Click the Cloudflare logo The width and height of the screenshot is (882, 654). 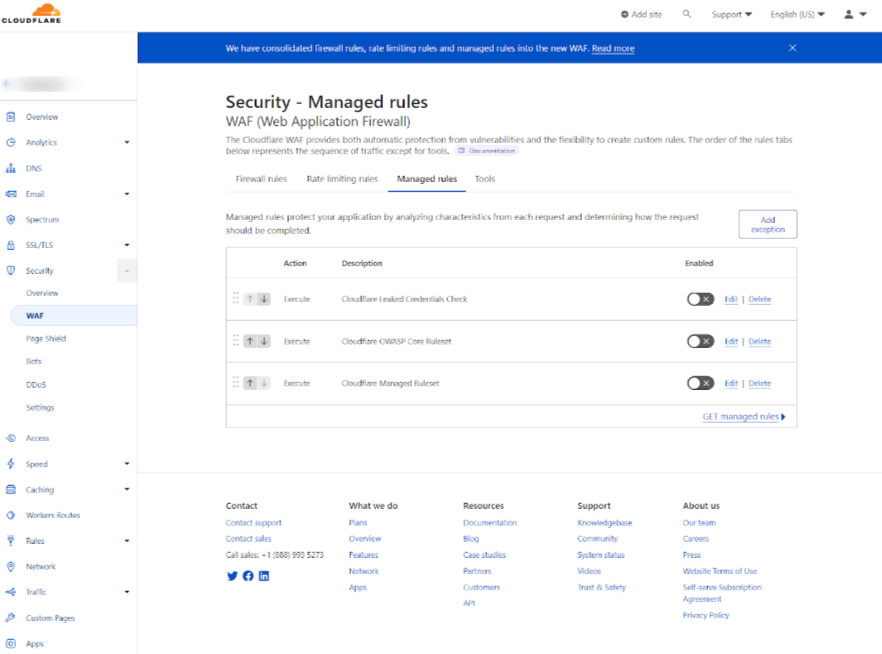tap(32, 13)
